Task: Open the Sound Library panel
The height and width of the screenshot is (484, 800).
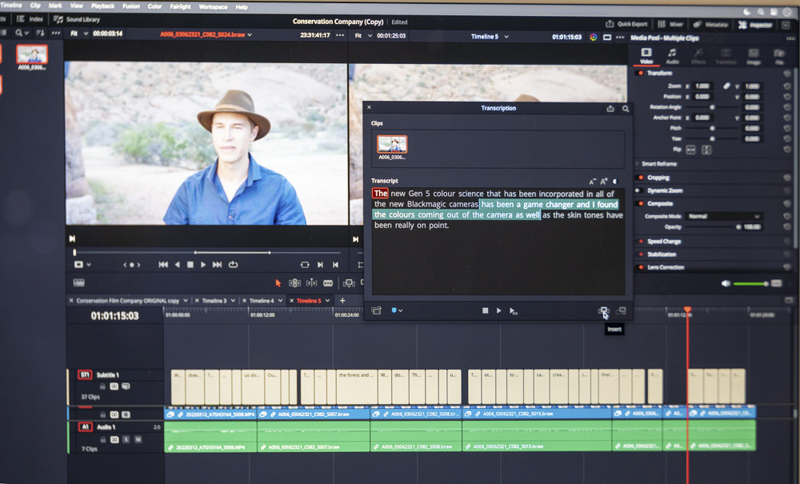Action: pos(77,19)
